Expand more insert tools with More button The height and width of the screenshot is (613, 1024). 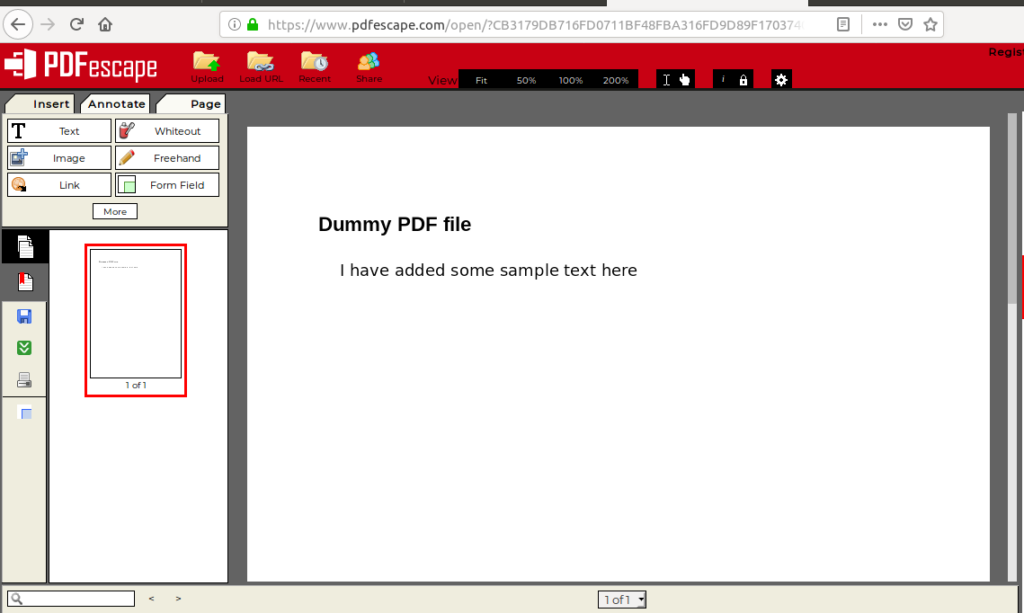point(115,211)
